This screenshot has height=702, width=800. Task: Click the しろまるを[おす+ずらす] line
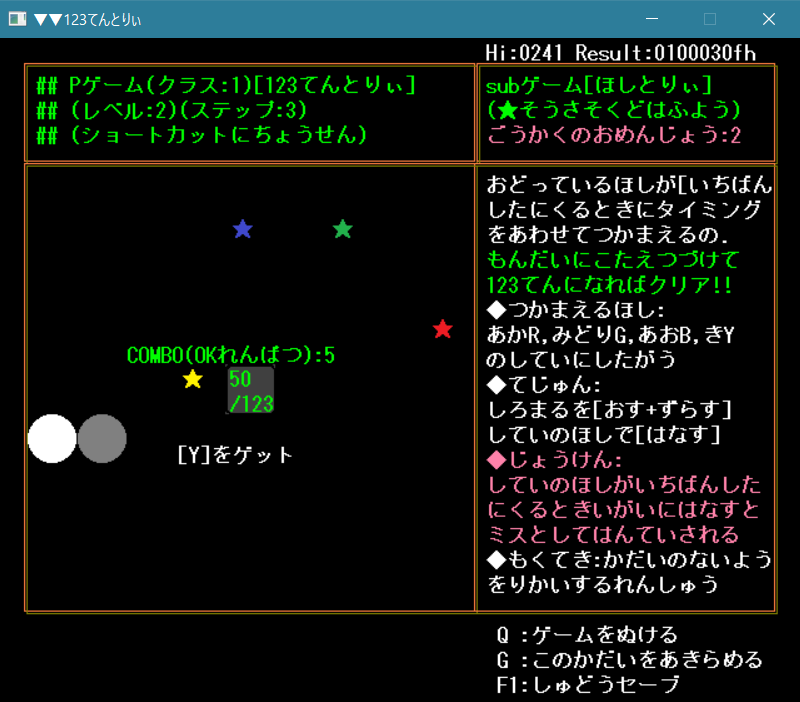610,410
